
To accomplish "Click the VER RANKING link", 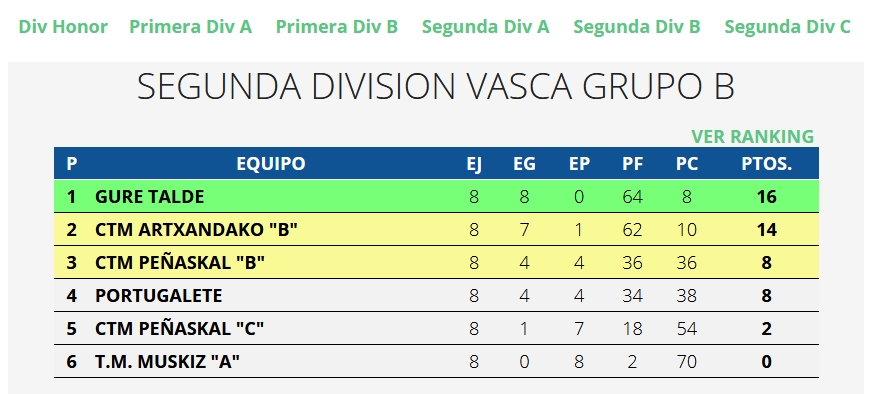I will (x=752, y=136).
